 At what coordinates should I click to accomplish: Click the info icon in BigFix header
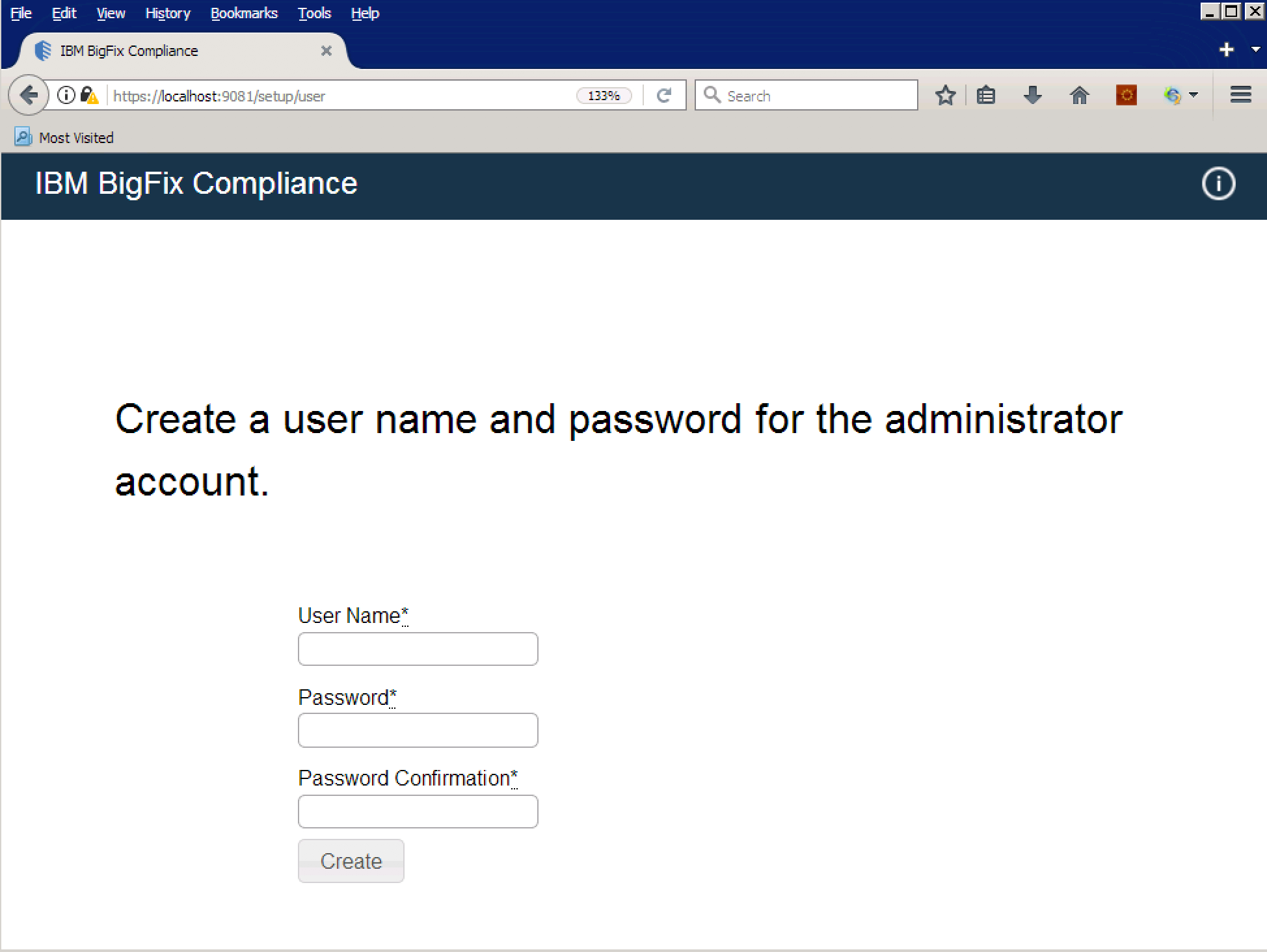click(1218, 184)
